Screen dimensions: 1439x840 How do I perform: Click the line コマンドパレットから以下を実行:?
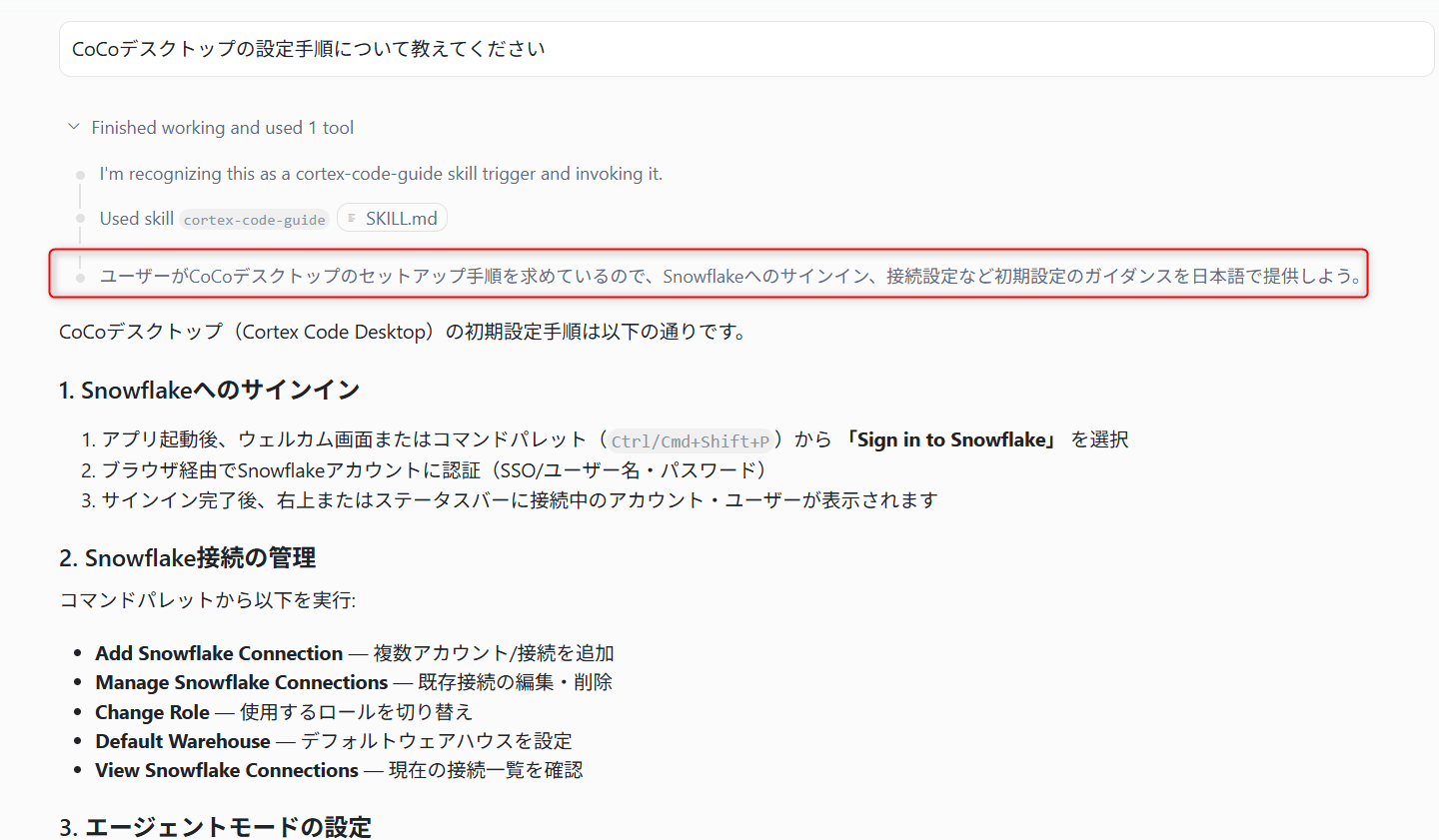pyautogui.click(x=208, y=600)
